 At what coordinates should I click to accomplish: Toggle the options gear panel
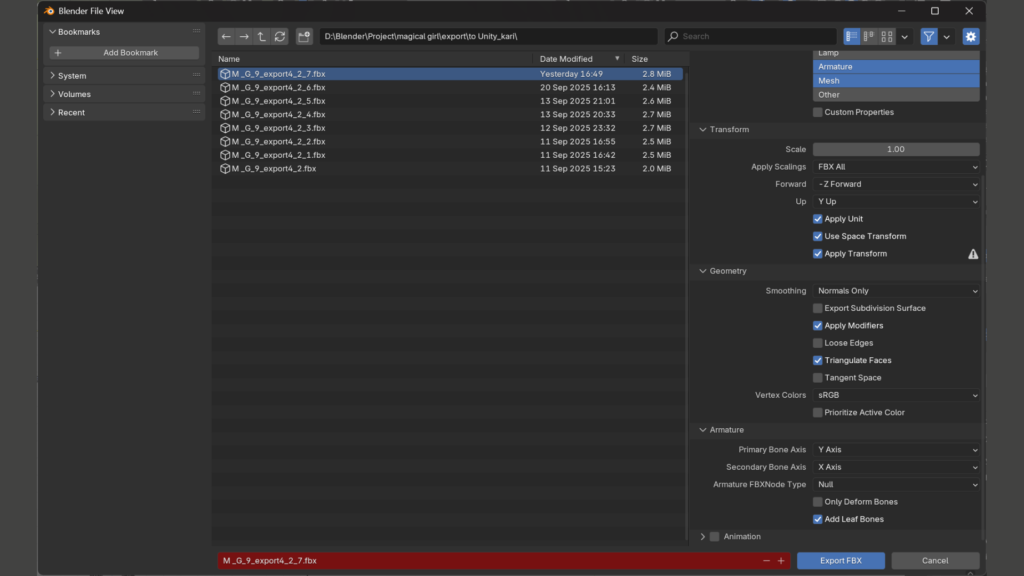(x=970, y=36)
